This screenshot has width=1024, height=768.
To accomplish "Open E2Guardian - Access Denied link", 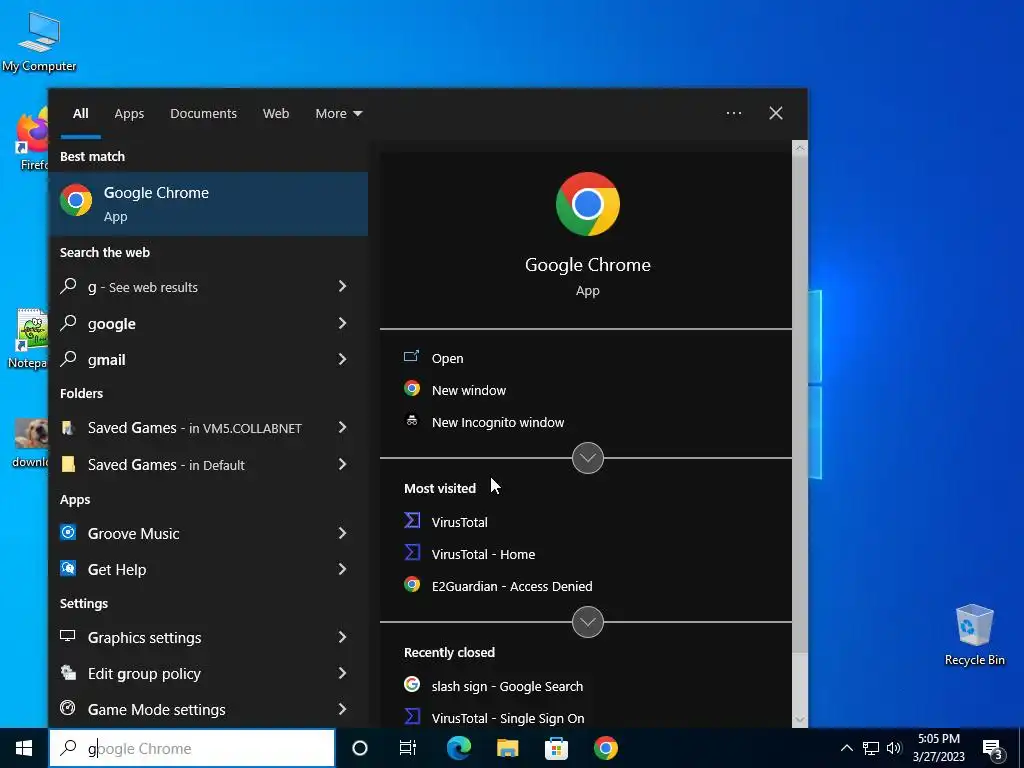I will 512,586.
